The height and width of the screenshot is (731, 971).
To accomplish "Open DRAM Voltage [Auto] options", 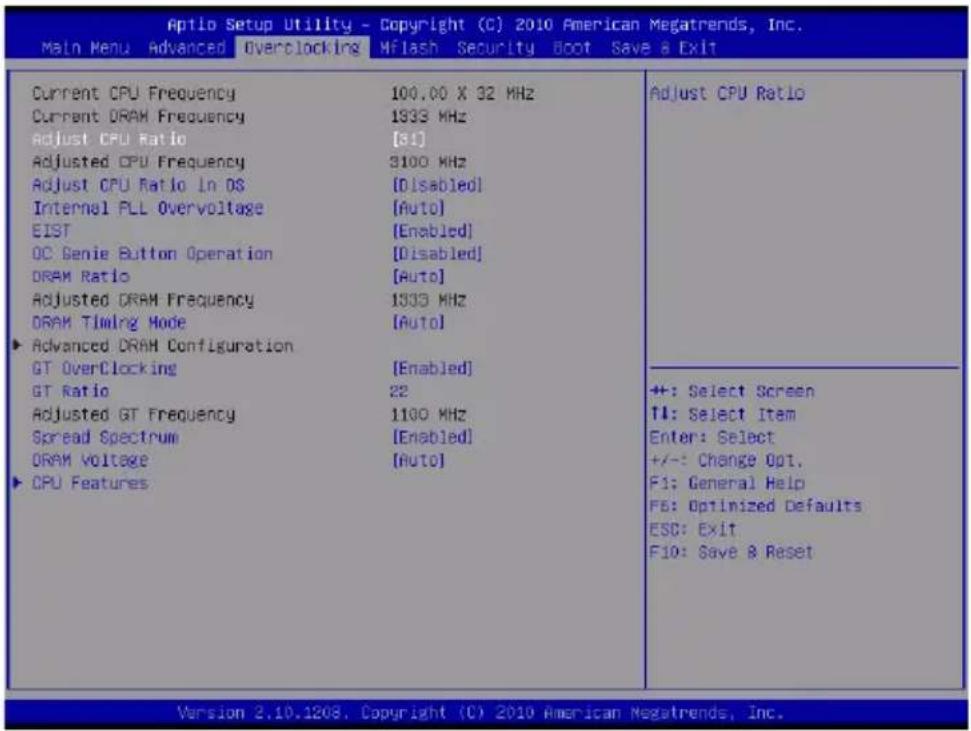I will (x=419, y=460).
